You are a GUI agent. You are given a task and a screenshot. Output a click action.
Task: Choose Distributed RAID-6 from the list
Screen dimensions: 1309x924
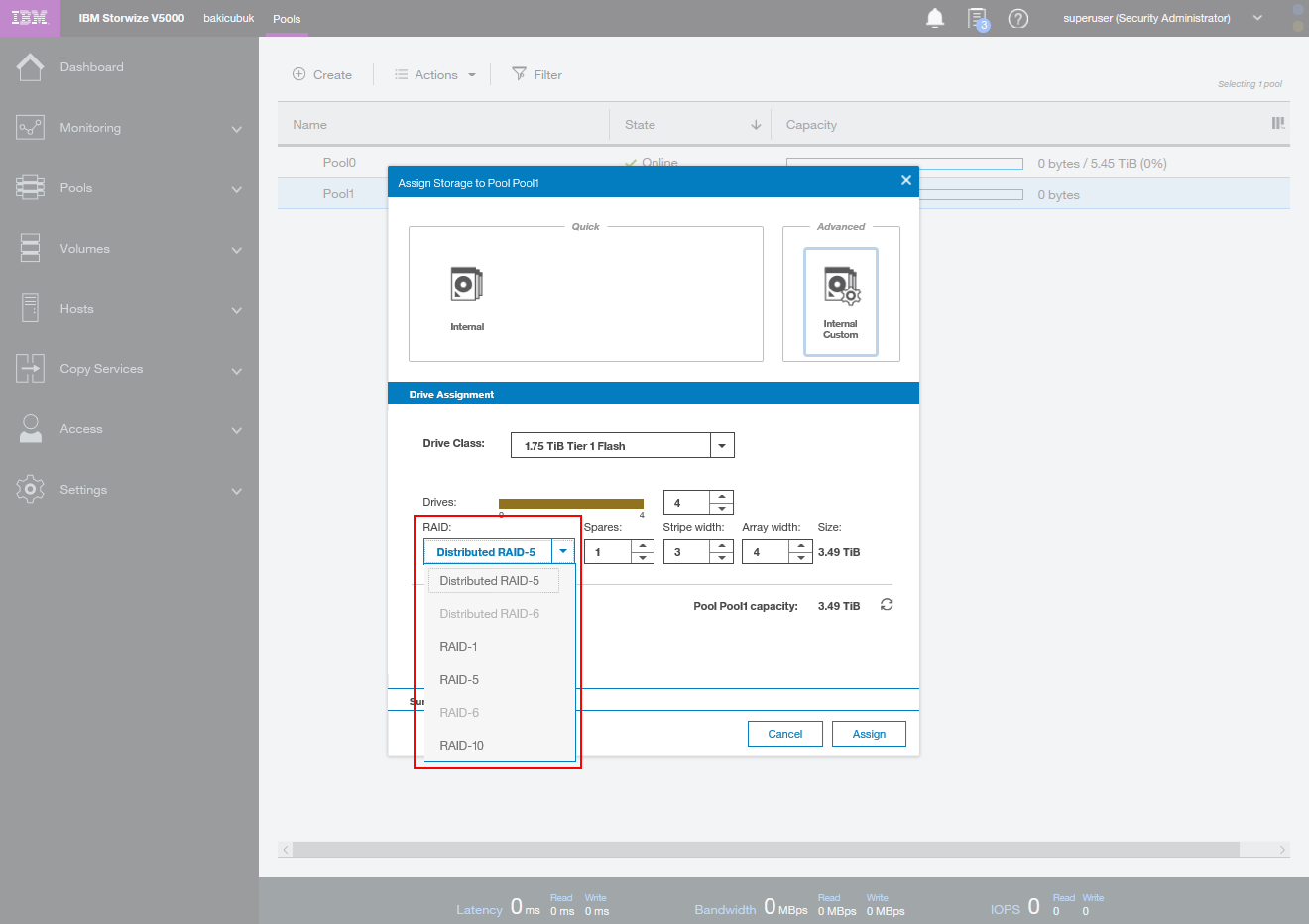click(500, 614)
